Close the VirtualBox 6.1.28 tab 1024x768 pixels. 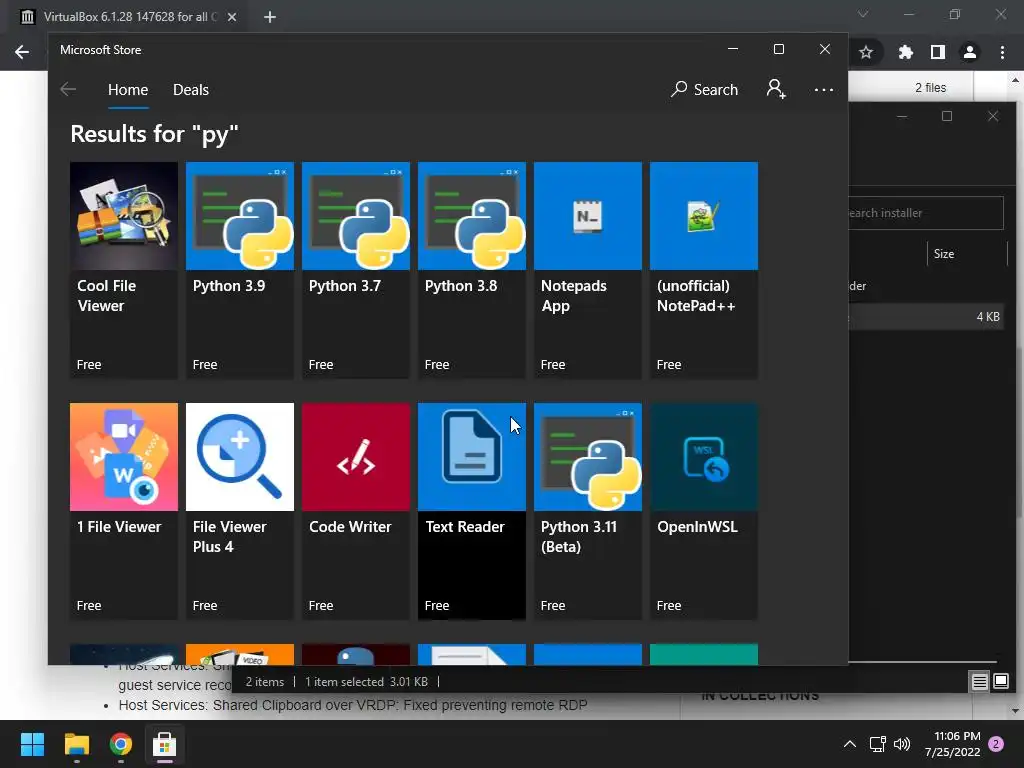pyautogui.click(x=232, y=17)
